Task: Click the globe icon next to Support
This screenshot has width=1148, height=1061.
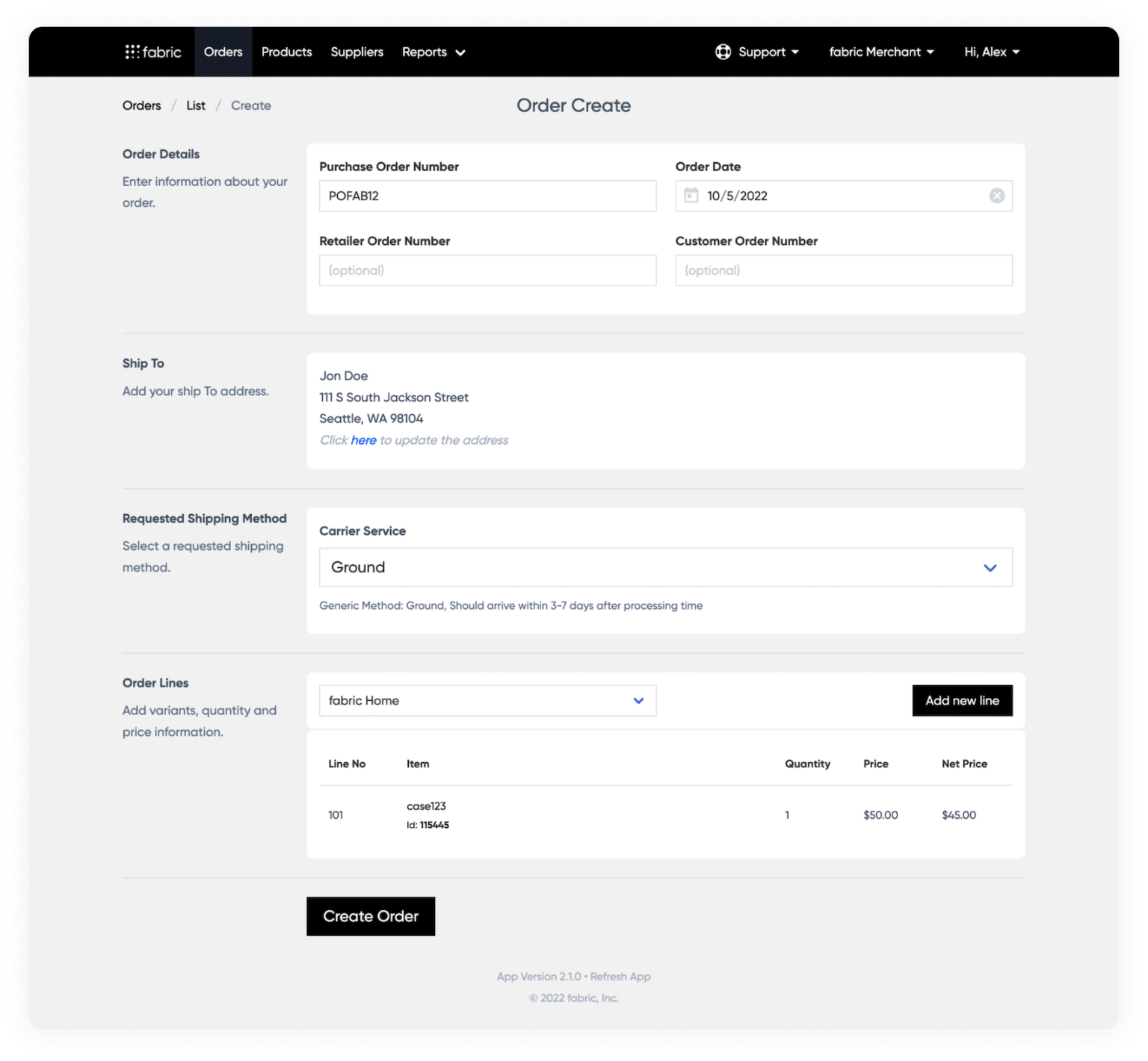Action: pyautogui.click(x=723, y=52)
